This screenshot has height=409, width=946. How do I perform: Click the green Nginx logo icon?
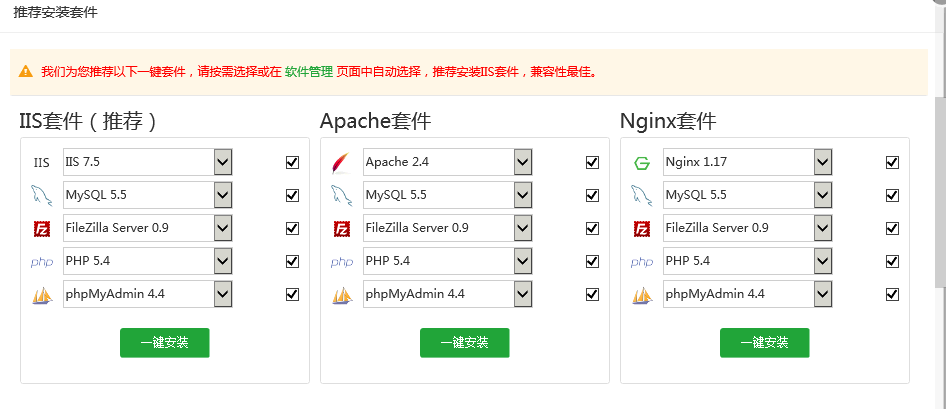click(x=641, y=163)
